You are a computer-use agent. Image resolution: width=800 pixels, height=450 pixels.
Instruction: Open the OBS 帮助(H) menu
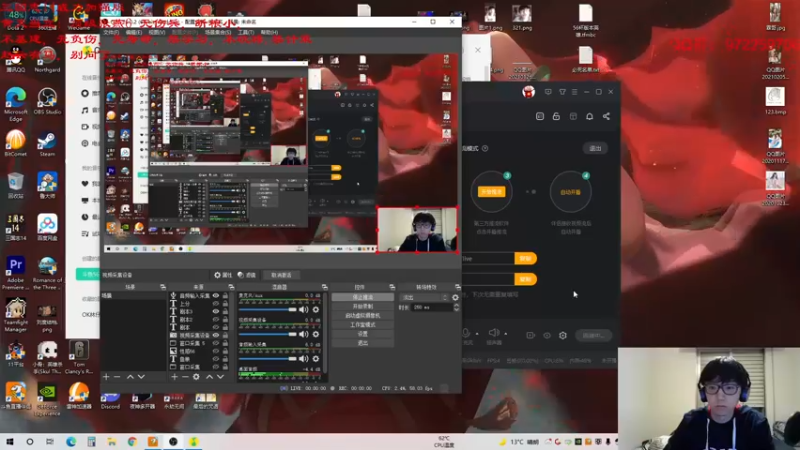269,32
